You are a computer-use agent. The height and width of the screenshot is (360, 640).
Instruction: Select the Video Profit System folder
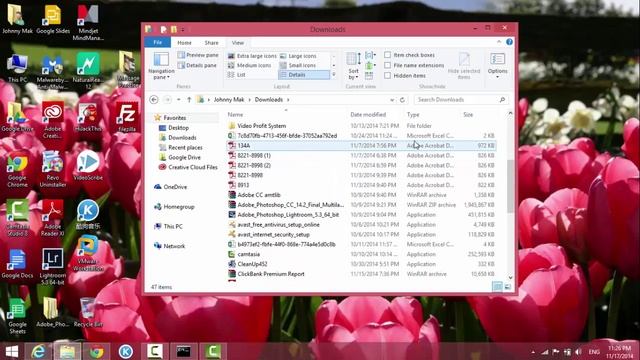coord(262,126)
